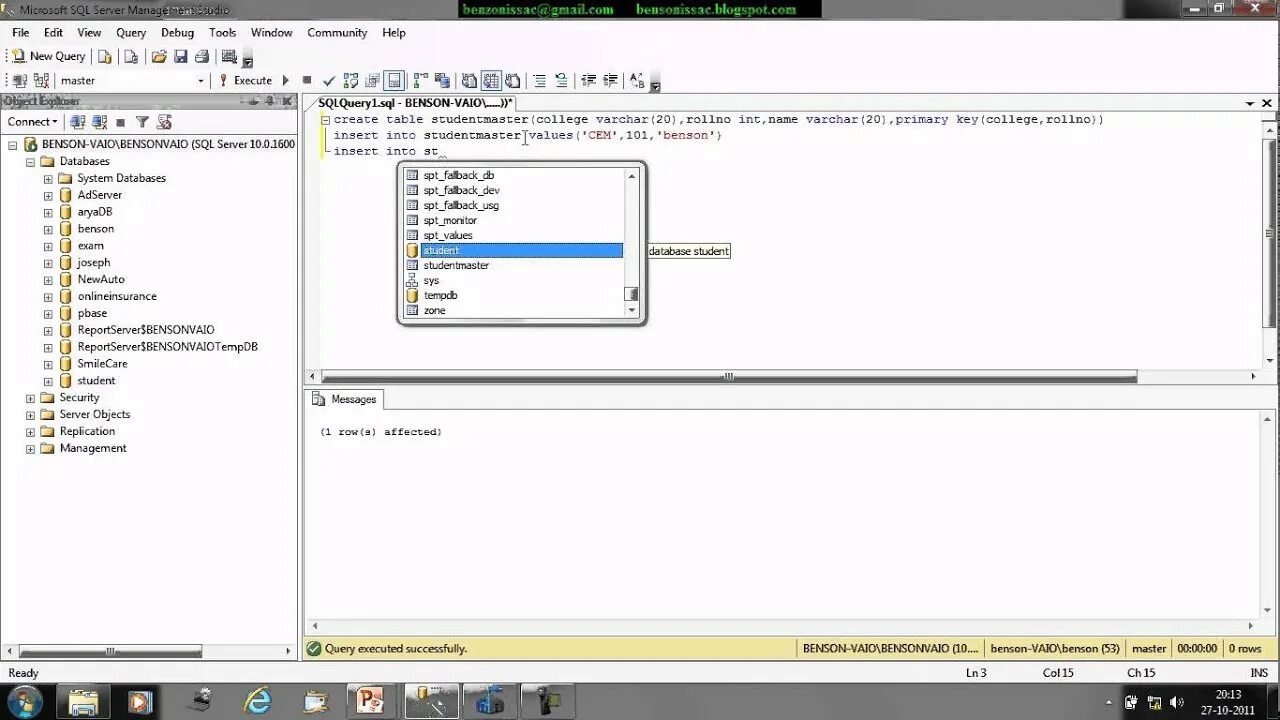Collapse the create table code region
Image resolution: width=1280 pixels, height=720 pixels.
point(325,119)
